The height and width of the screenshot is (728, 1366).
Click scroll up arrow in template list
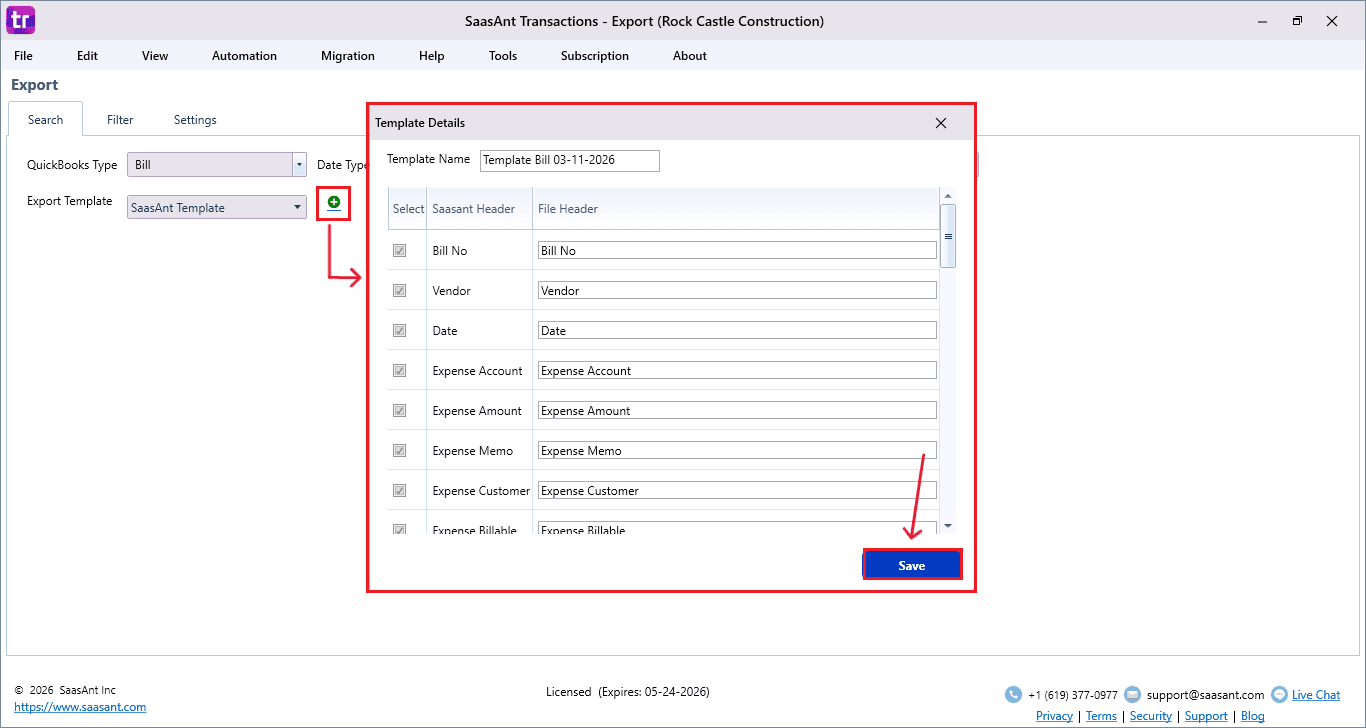[x=948, y=196]
